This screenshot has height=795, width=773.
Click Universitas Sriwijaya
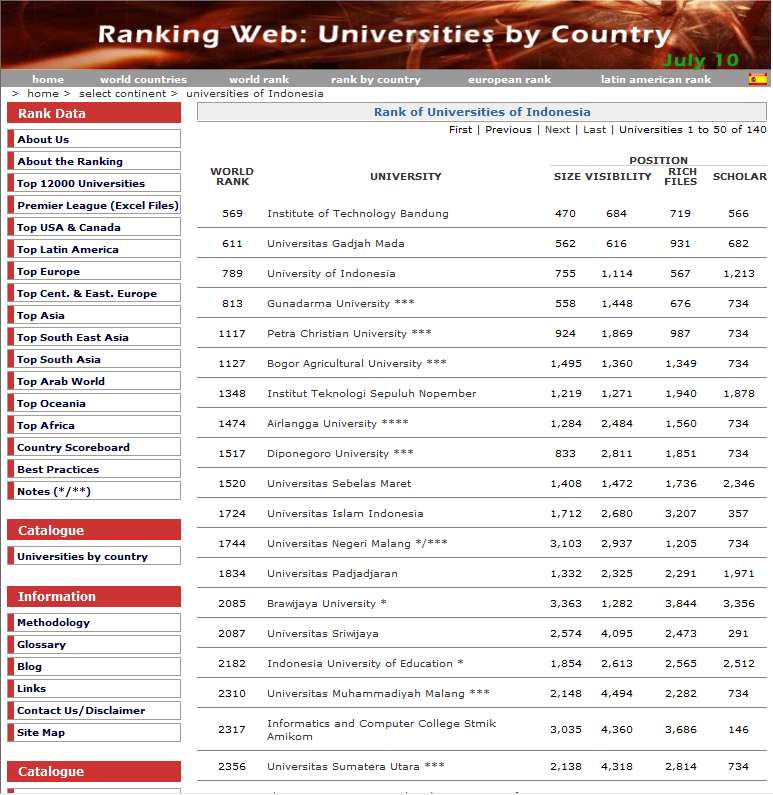pos(323,633)
